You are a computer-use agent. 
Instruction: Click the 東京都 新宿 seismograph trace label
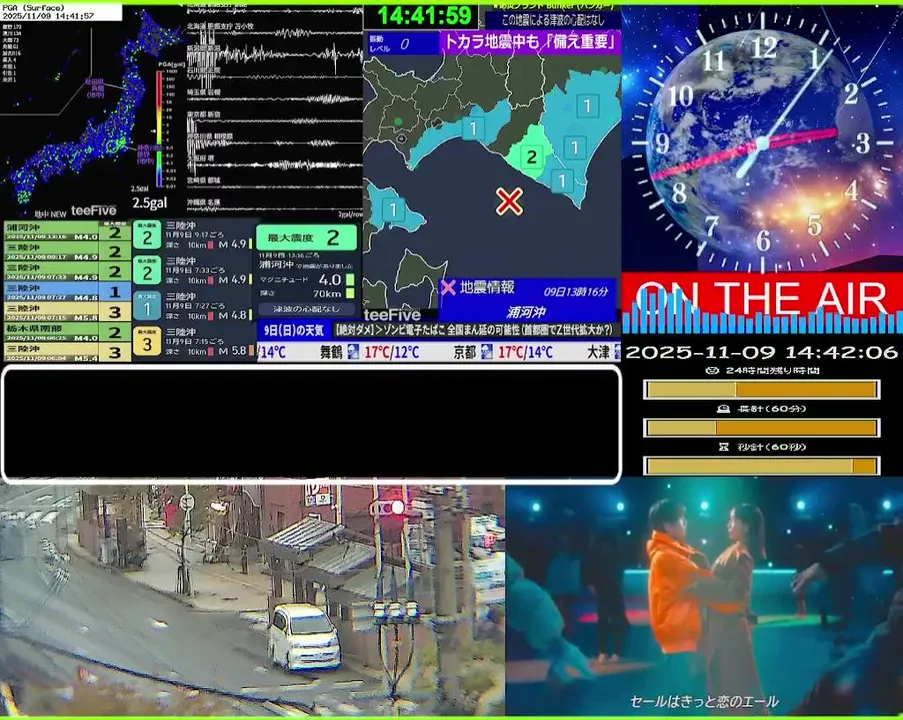click(x=204, y=115)
